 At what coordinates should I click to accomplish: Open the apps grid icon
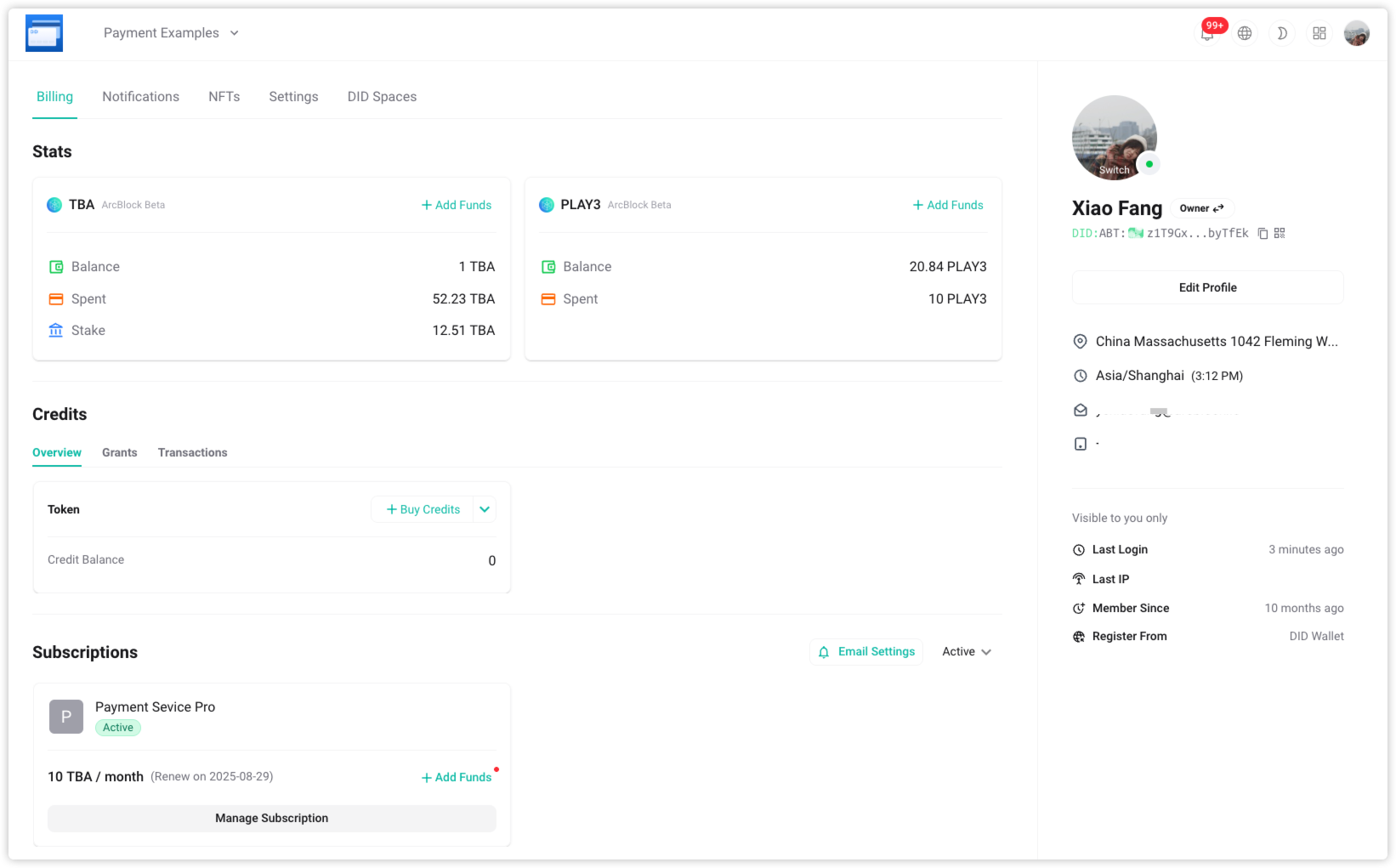tap(1319, 33)
